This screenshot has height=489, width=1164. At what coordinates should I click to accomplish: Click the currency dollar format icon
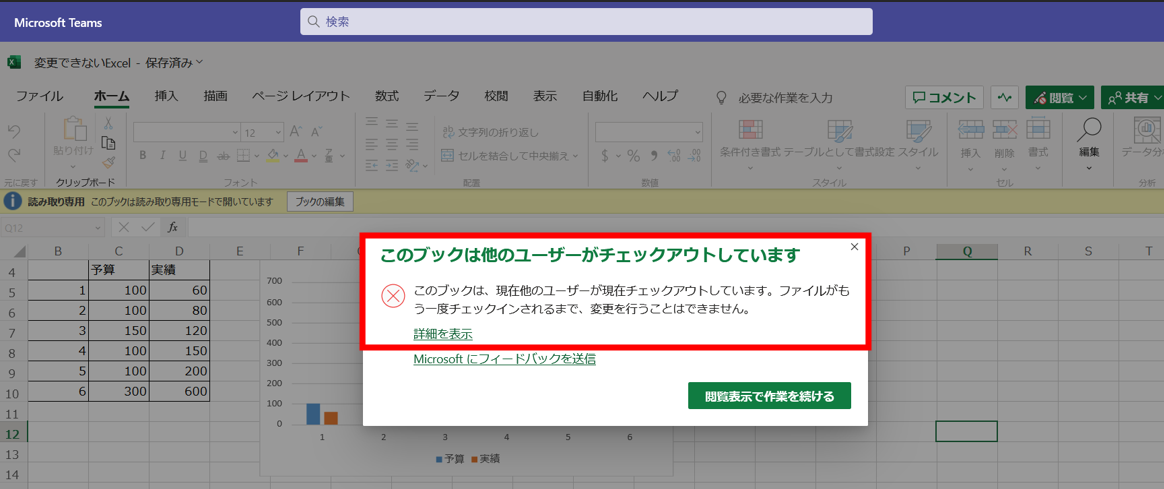coord(605,156)
